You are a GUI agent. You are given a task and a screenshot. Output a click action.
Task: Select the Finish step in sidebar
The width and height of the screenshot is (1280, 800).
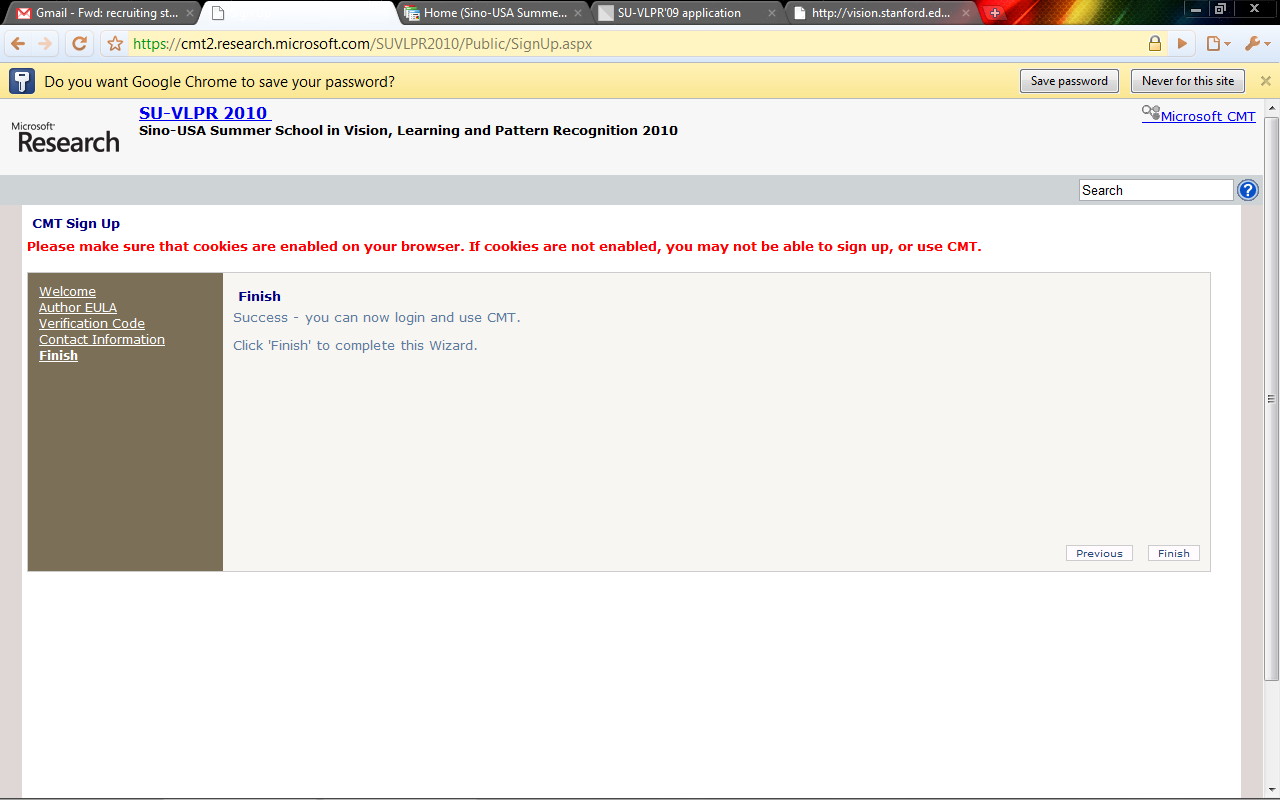point(58,356)
